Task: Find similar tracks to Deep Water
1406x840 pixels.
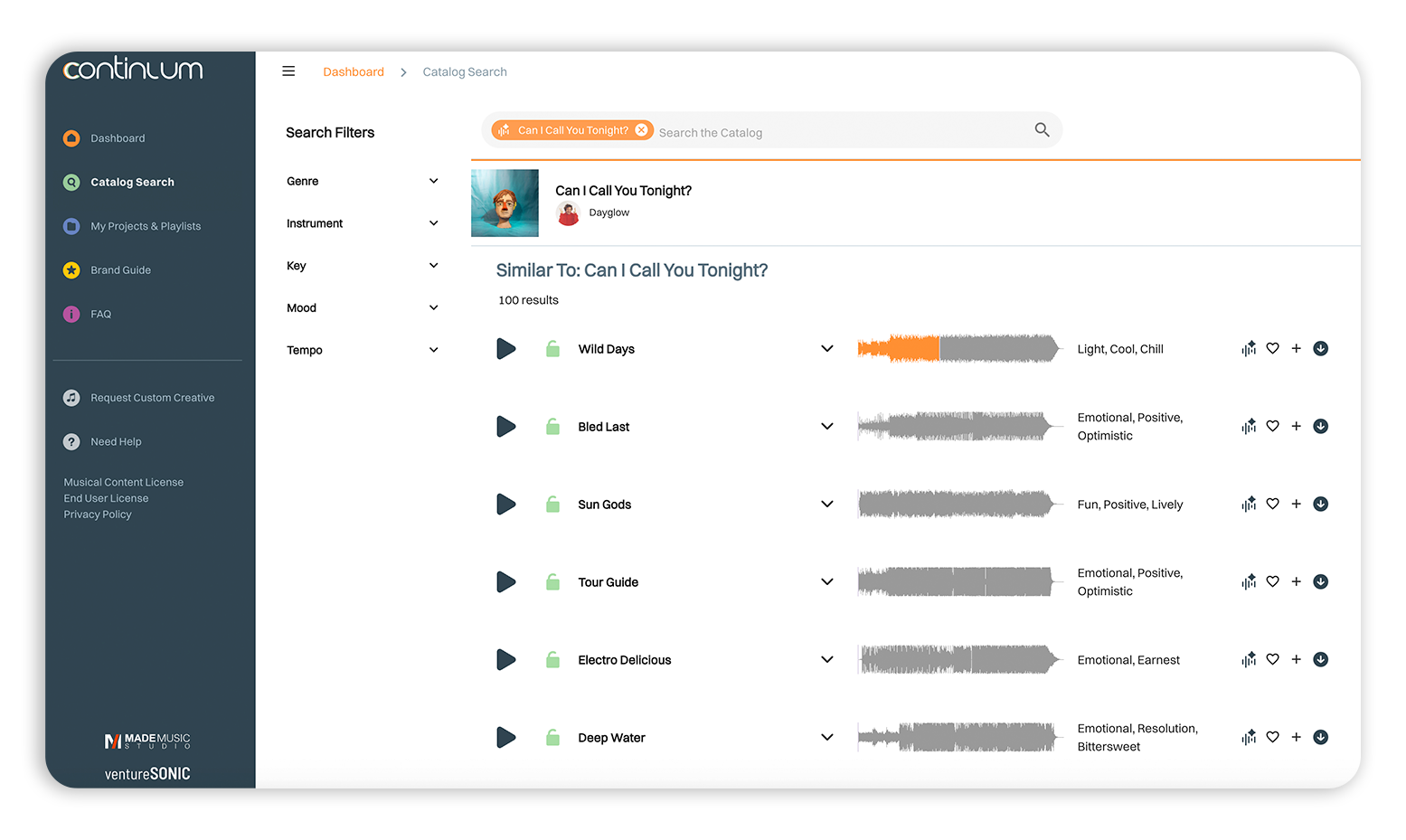Action: click(x=1249, y=738)
